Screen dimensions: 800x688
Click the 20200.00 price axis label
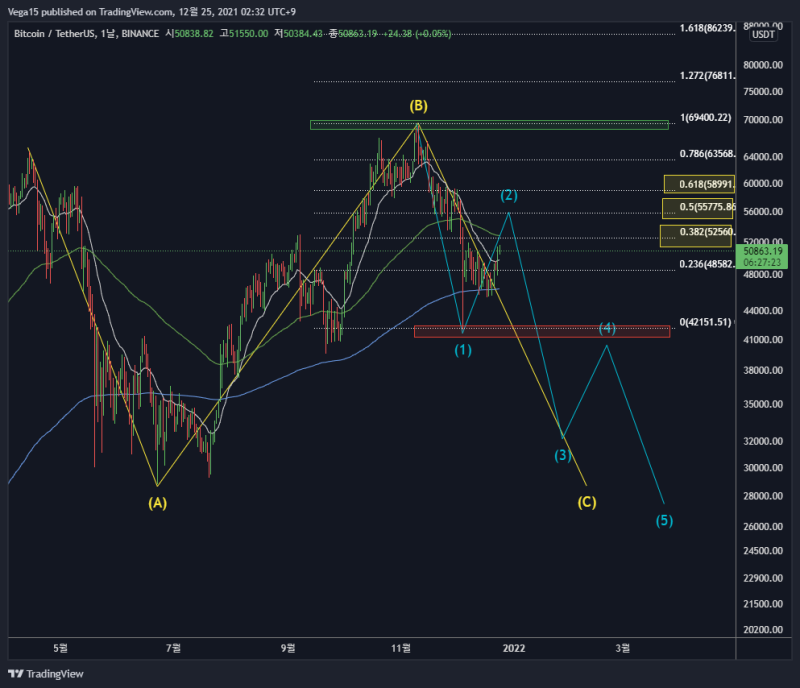pos(763,629)
